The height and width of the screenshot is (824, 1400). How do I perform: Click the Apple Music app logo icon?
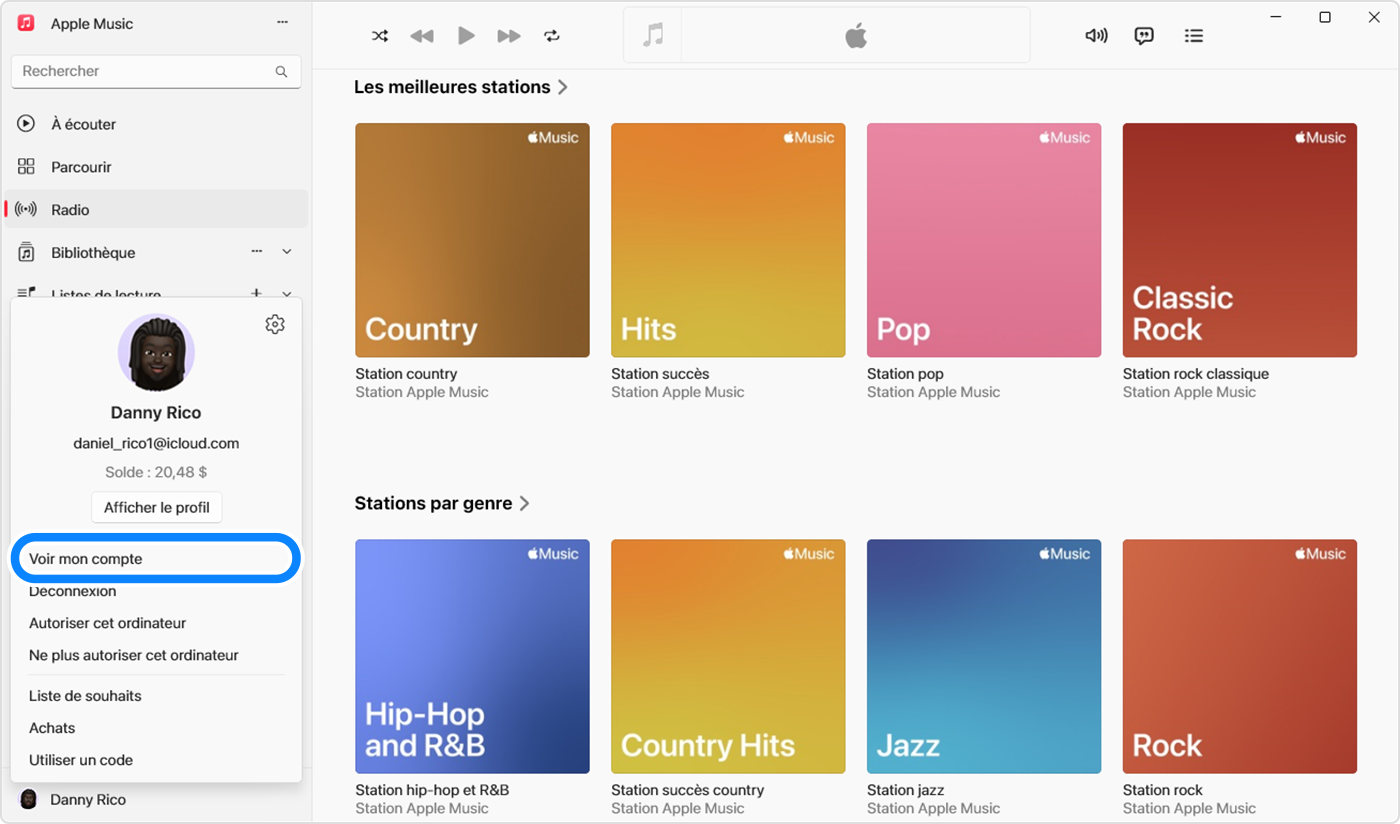26,23
